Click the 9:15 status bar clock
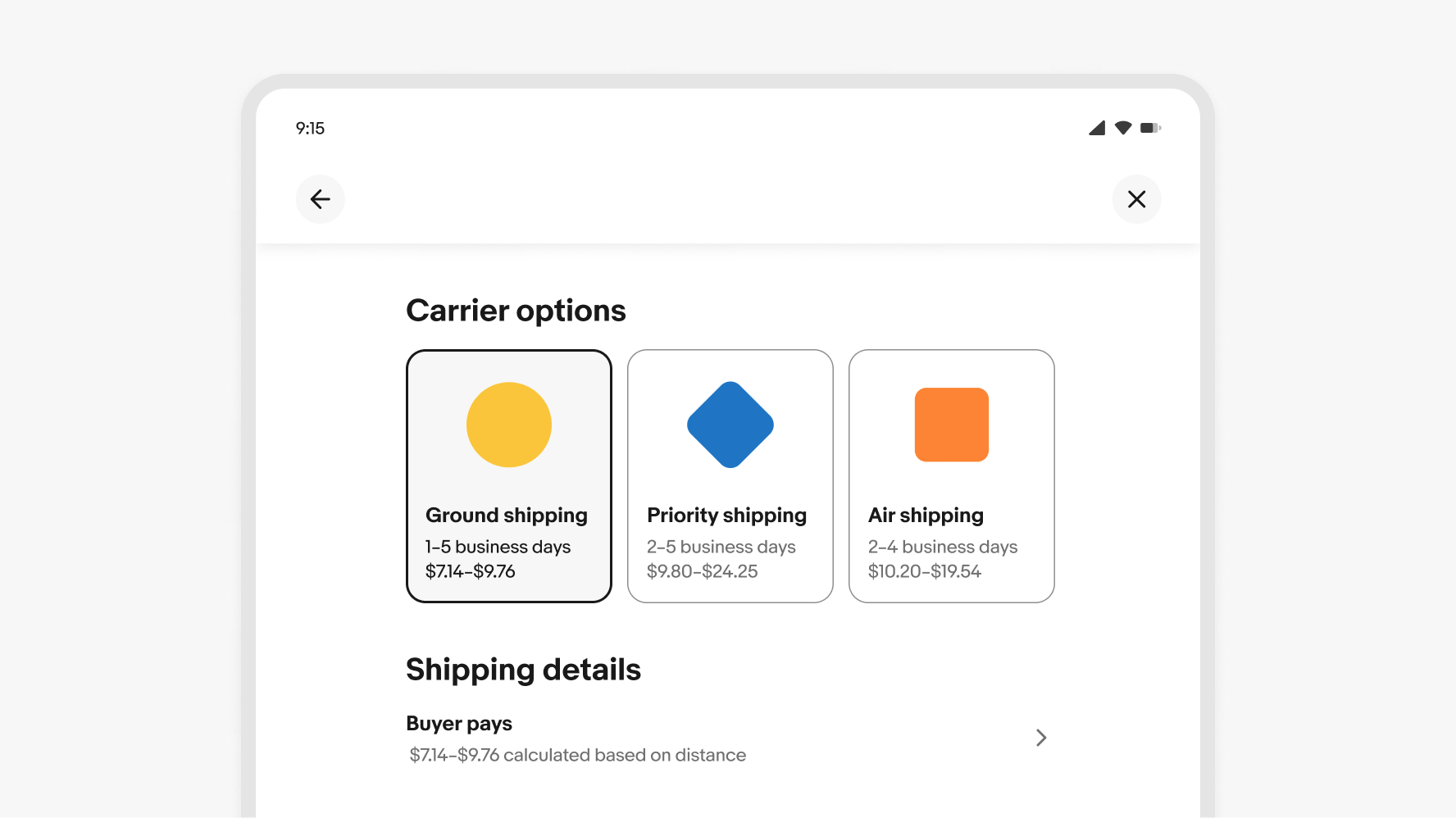This screenshot has height=818, width=1456. pos(310,129)
